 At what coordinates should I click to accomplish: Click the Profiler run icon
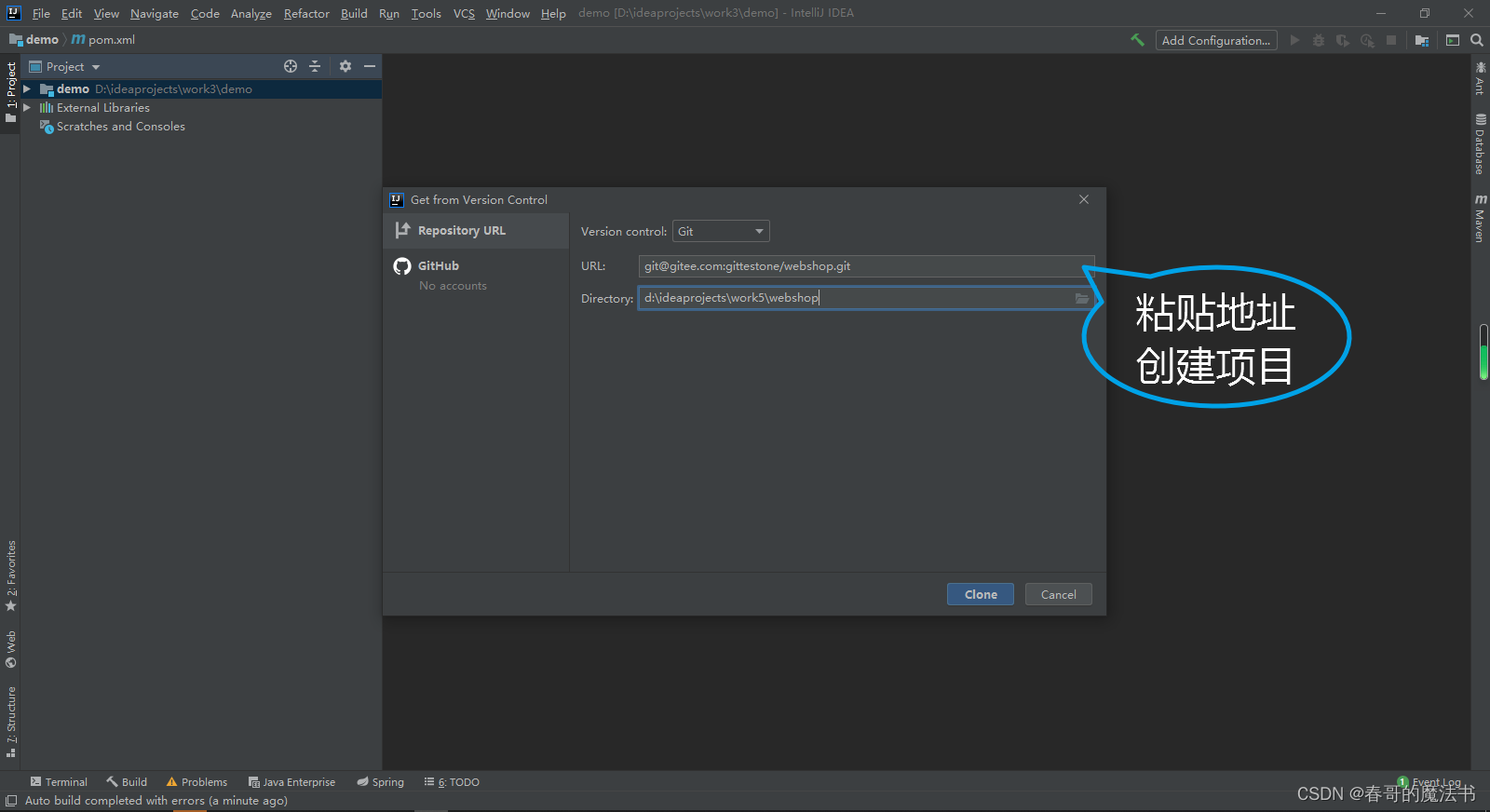click(x=1367, y=40)
